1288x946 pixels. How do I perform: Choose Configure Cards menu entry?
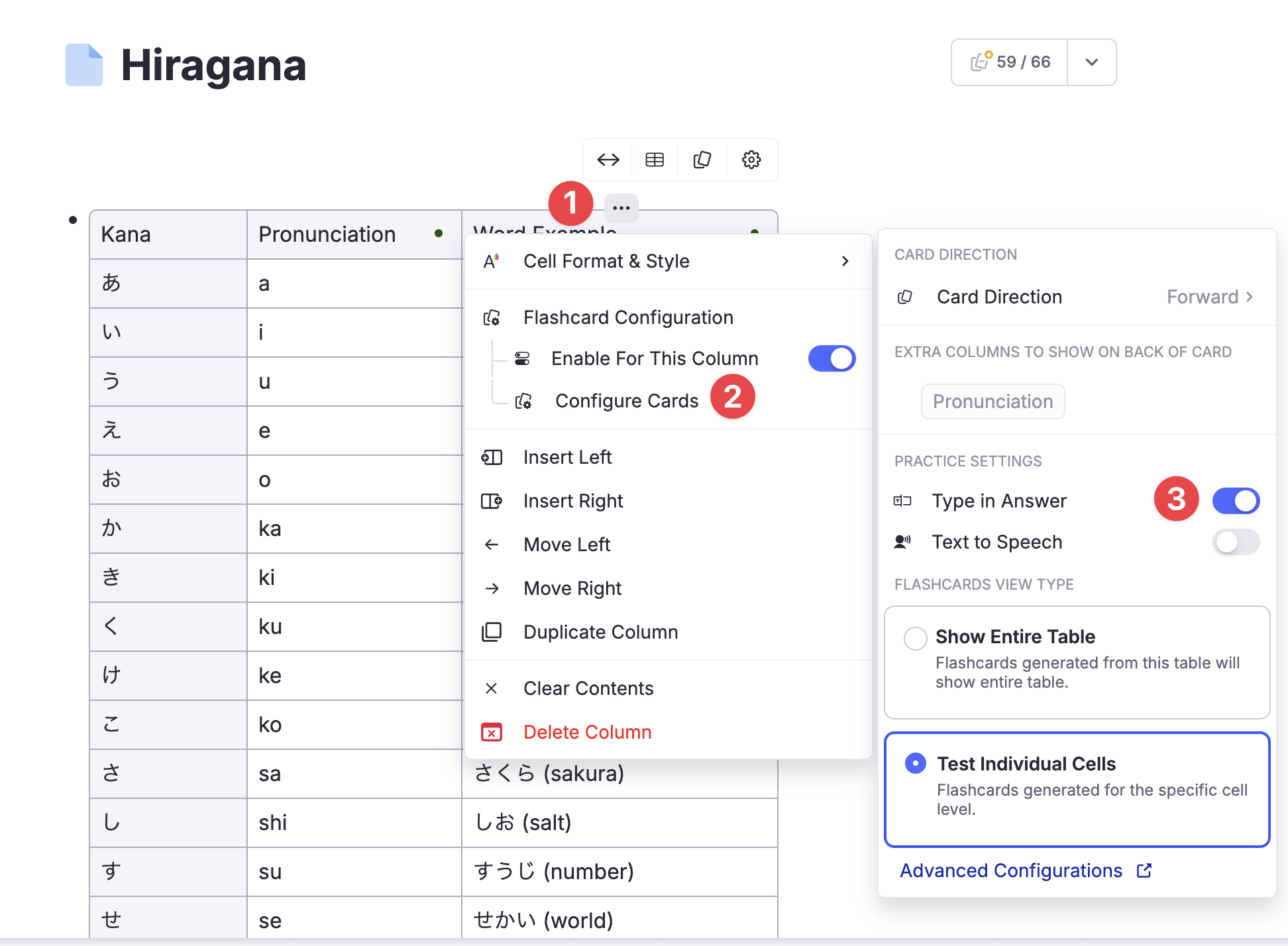click(626, 401)
